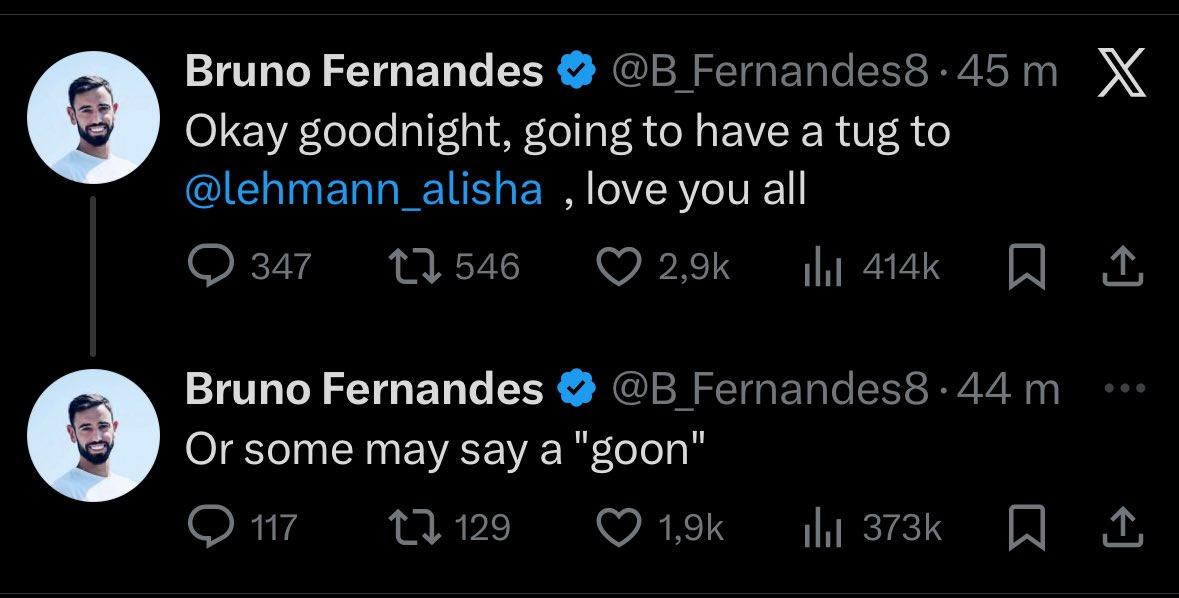Open the @lehmann_alisha mention link
The height and width of the screenshot is (598, 1179).
(364, 189)
